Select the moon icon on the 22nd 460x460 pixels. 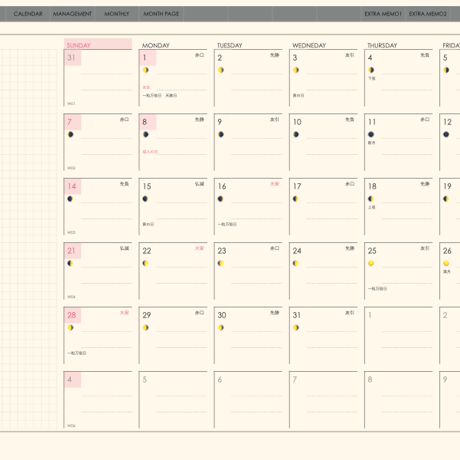coord(145,263)
